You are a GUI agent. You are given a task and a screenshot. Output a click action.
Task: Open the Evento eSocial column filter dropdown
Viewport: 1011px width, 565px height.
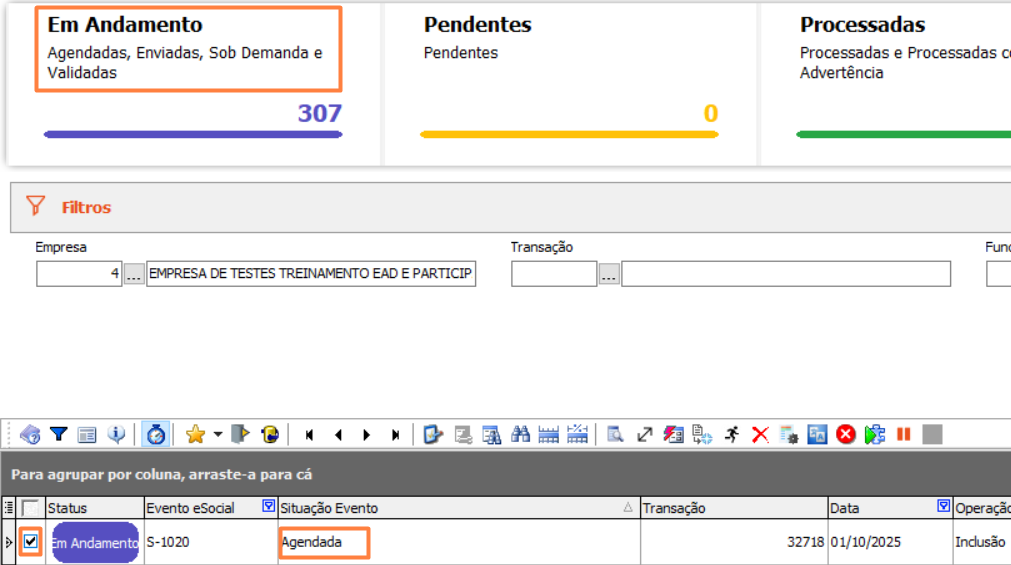pos(268,507)
